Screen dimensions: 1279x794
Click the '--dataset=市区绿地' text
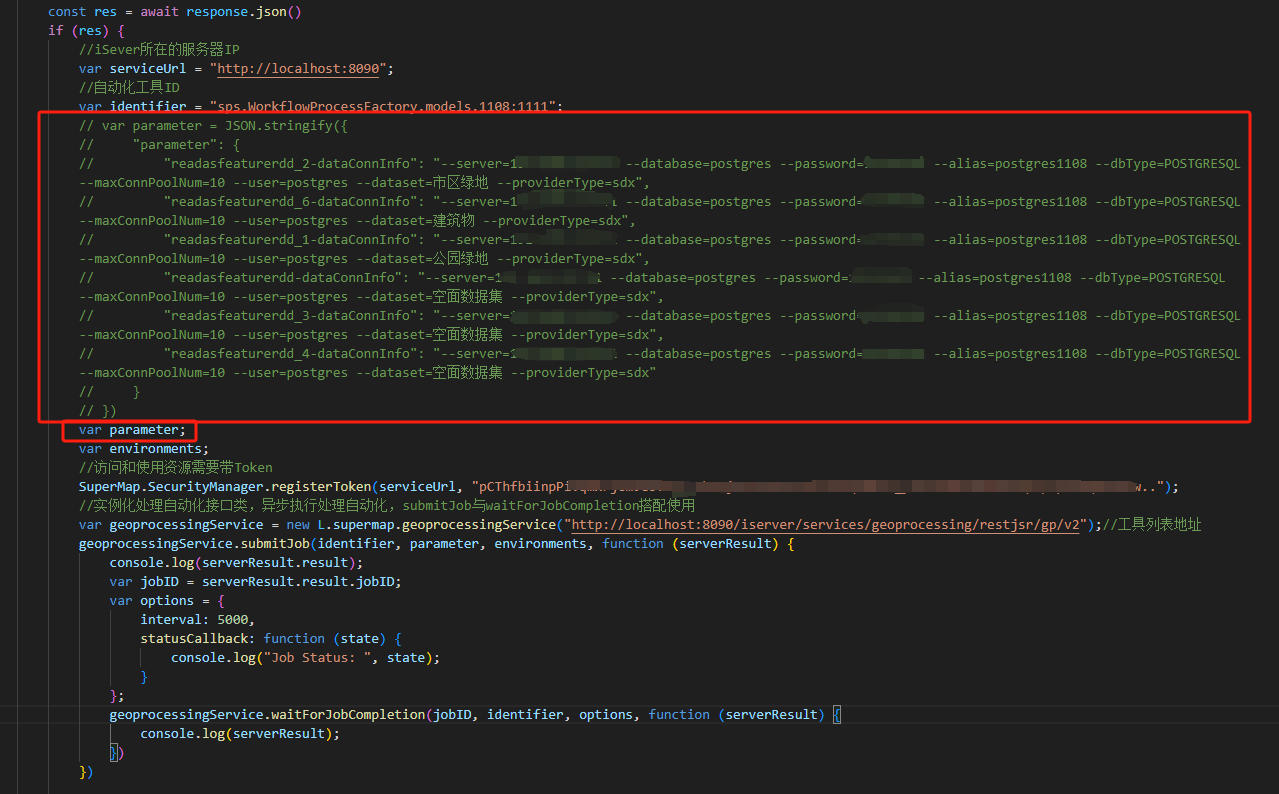coord(422,183)
